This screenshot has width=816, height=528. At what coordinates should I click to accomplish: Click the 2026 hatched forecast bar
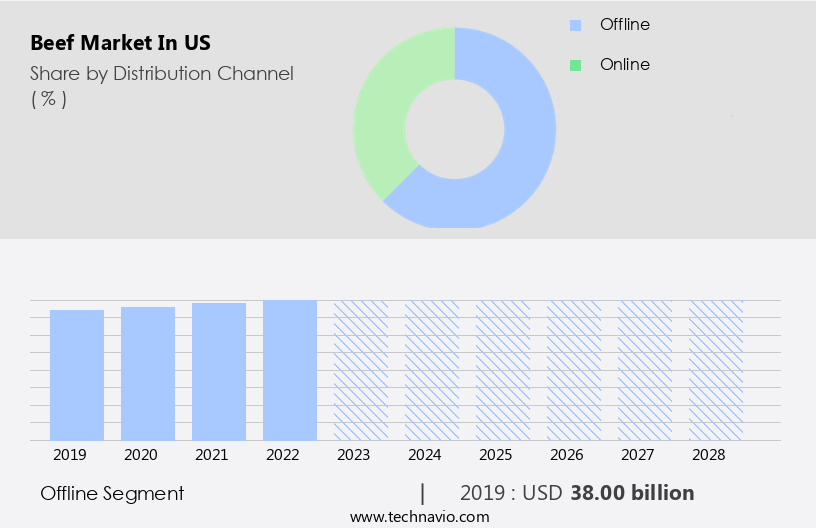574,370
